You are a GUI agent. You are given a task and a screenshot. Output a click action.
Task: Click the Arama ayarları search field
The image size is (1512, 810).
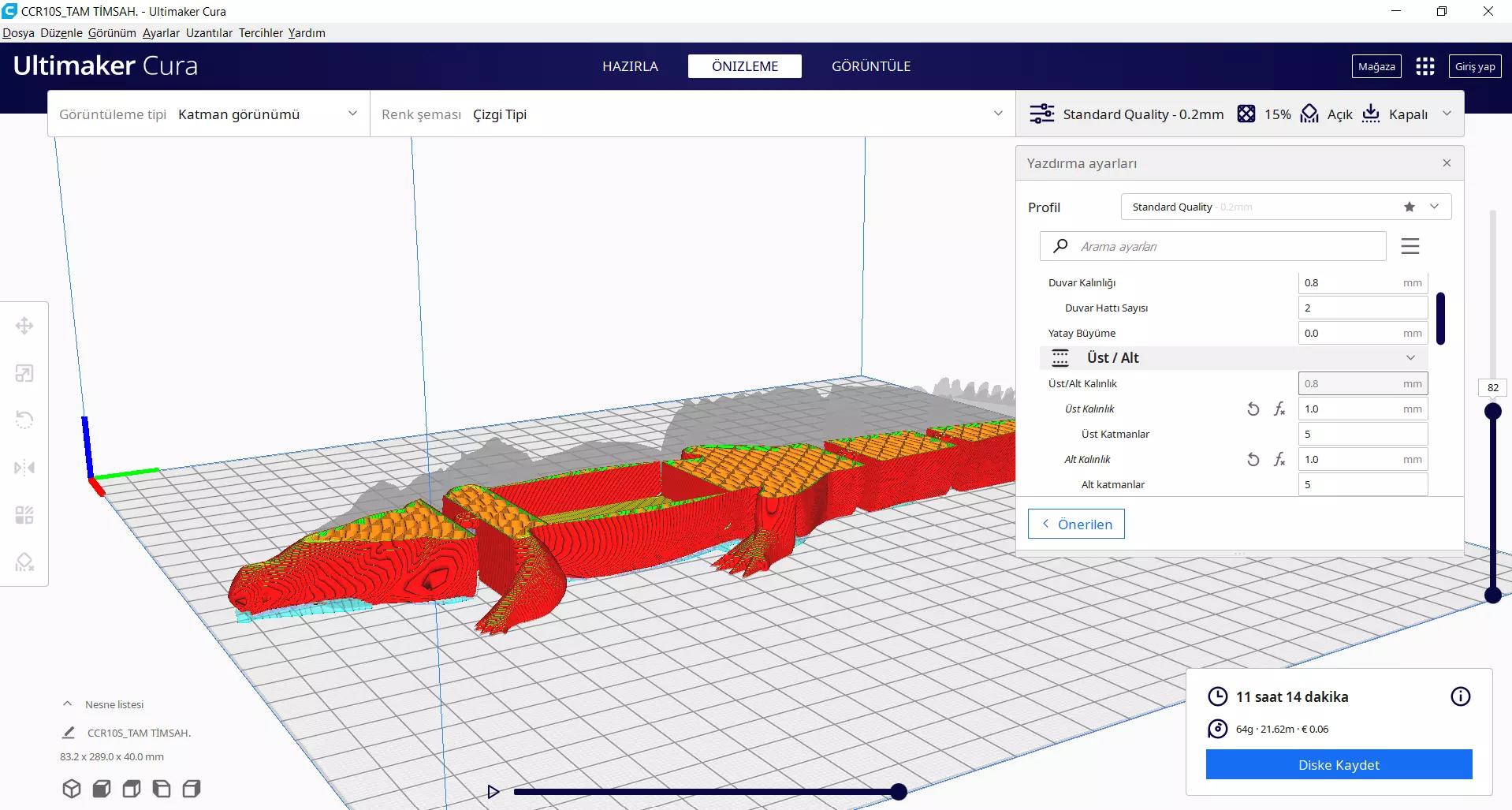(1212, 246)
